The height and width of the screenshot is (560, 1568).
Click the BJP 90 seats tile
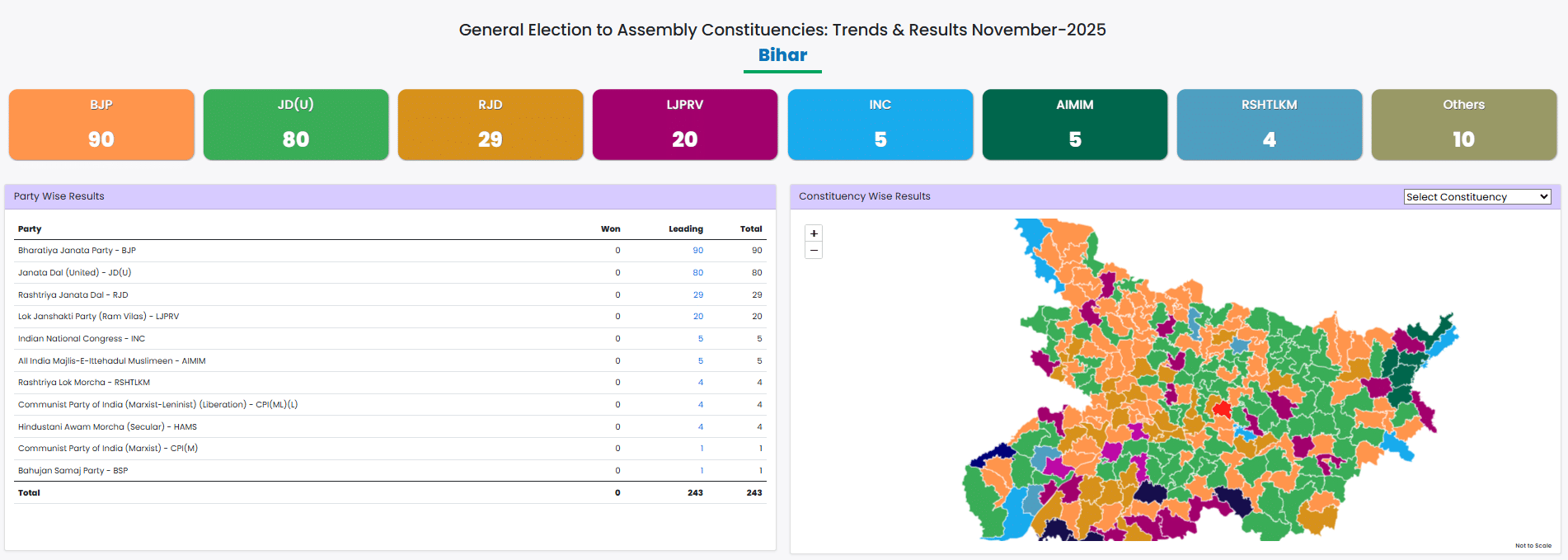pos(101,125)
